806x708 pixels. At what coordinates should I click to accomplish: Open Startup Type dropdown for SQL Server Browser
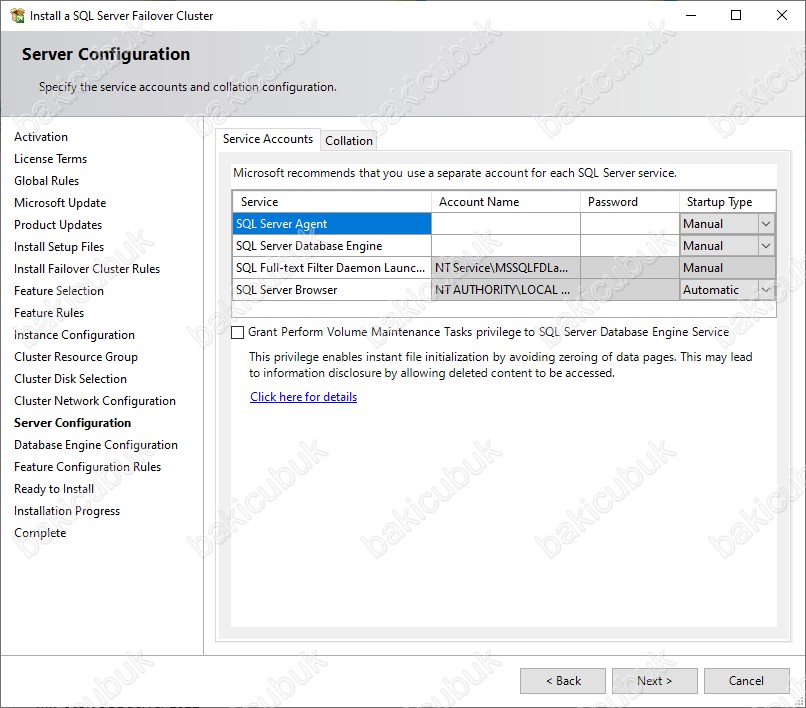click(x=765, y=290)
